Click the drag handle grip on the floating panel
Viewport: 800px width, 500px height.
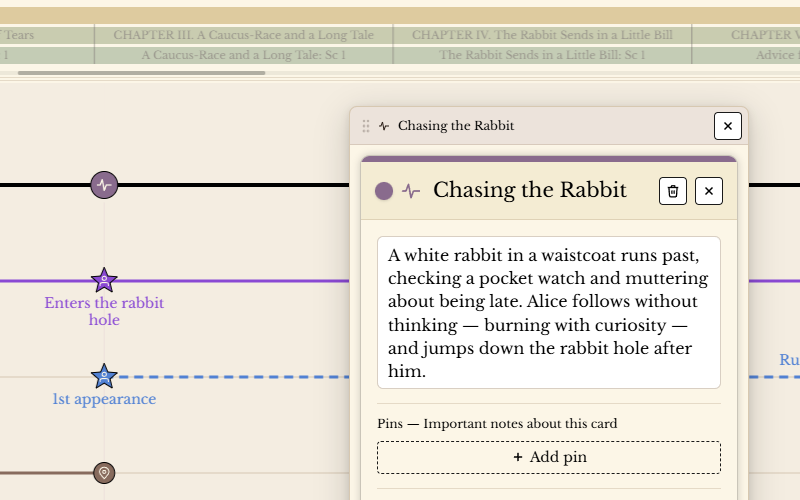366,126
